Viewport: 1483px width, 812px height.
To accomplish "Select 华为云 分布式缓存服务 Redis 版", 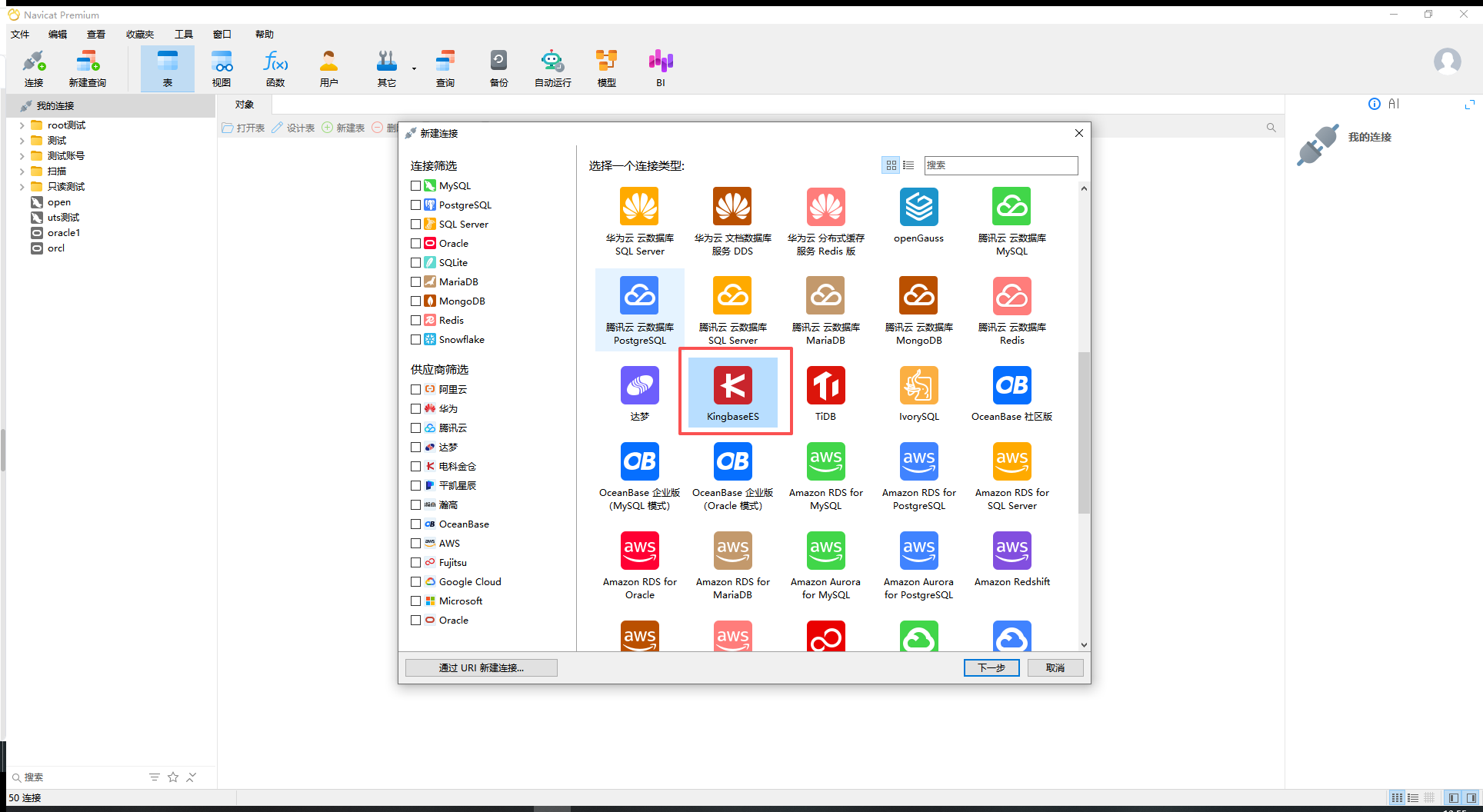I will pos(825,221).
